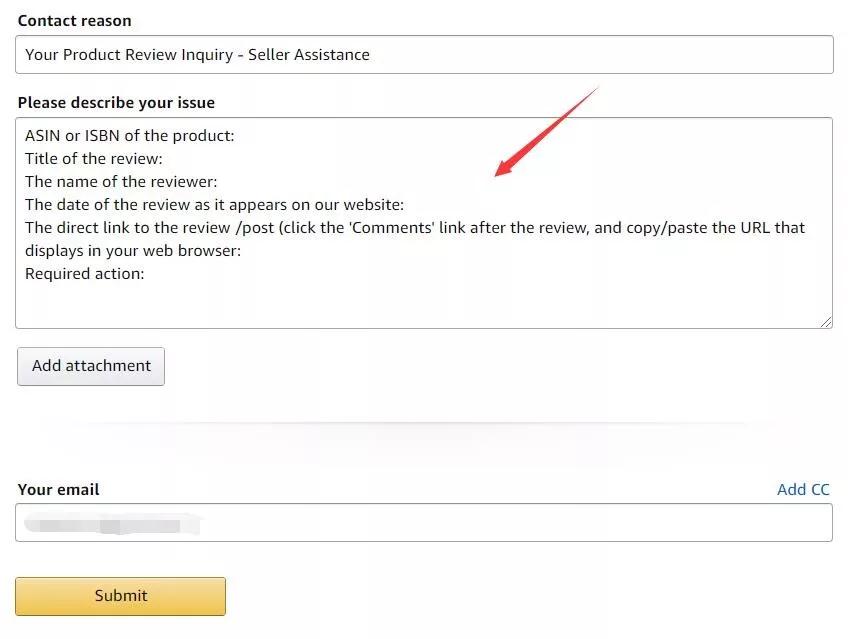The width and height of the screenshot is (848, 639).
Task: Place cursor on "ASIN or ISBN of the product:" line
Action: click(x=130, y=135)
